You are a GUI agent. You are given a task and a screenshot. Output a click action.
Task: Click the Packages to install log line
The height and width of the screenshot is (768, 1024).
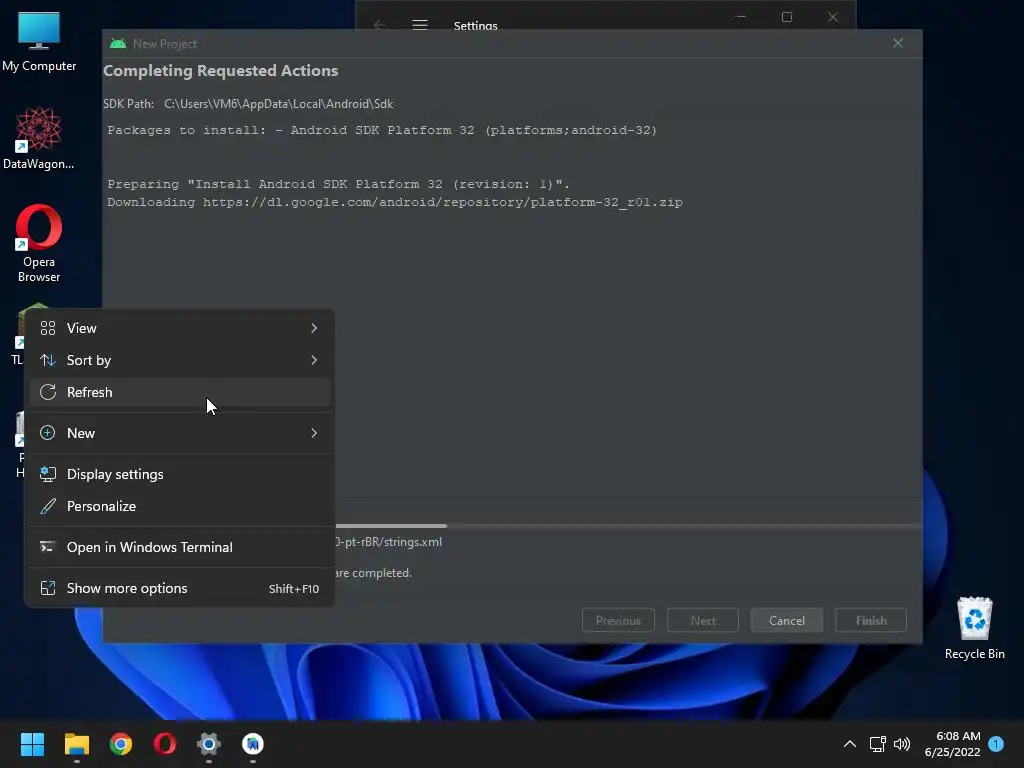click(x=382, y=130)
